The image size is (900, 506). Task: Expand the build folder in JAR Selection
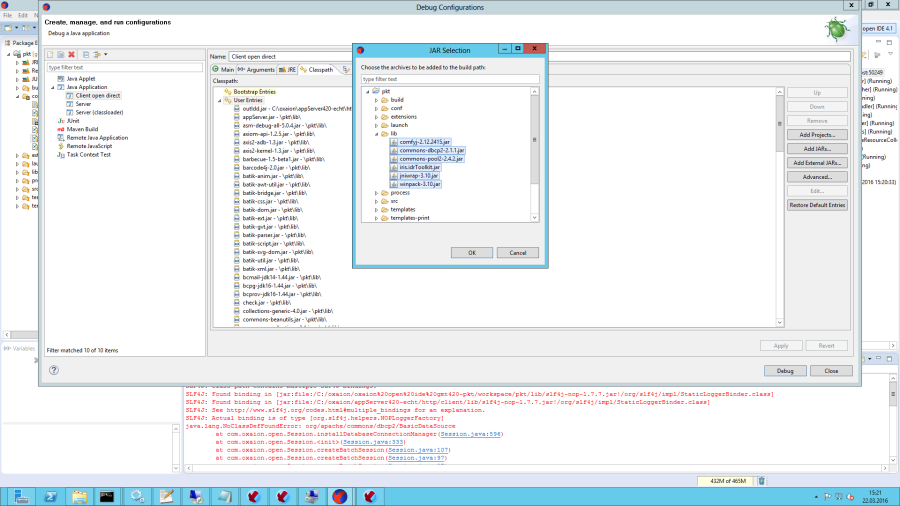(377, 100)
